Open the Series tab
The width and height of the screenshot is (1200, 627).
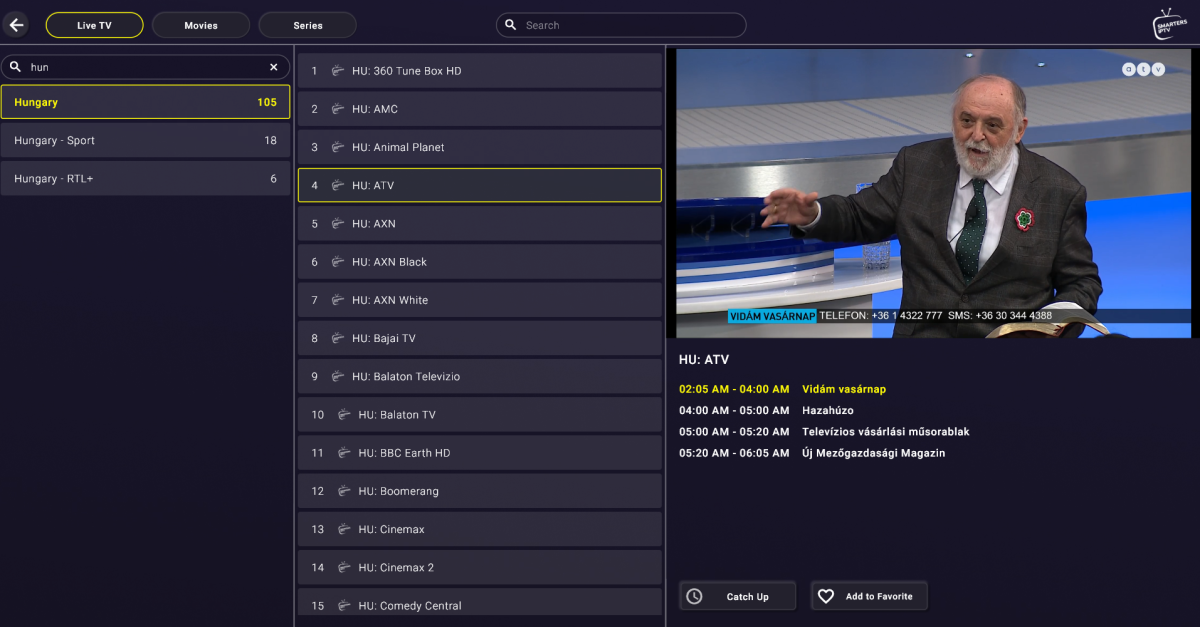coord(307,25)
